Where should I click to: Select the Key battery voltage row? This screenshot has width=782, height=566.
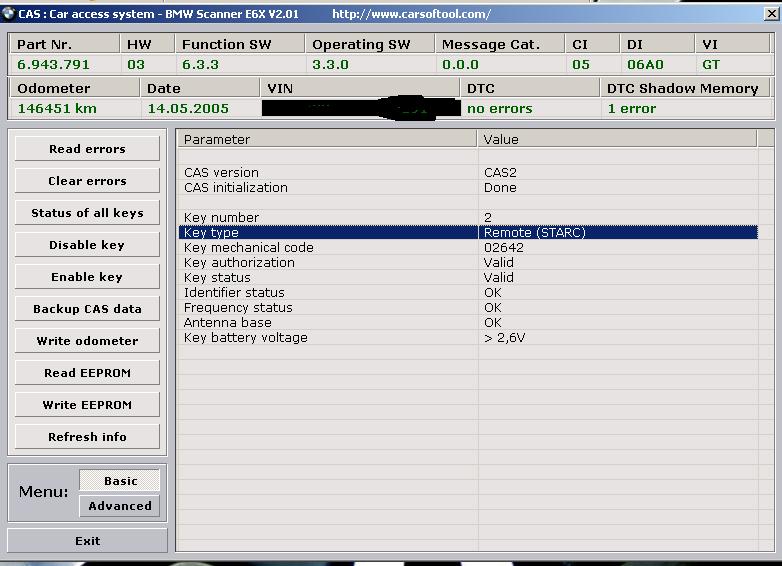468,337
